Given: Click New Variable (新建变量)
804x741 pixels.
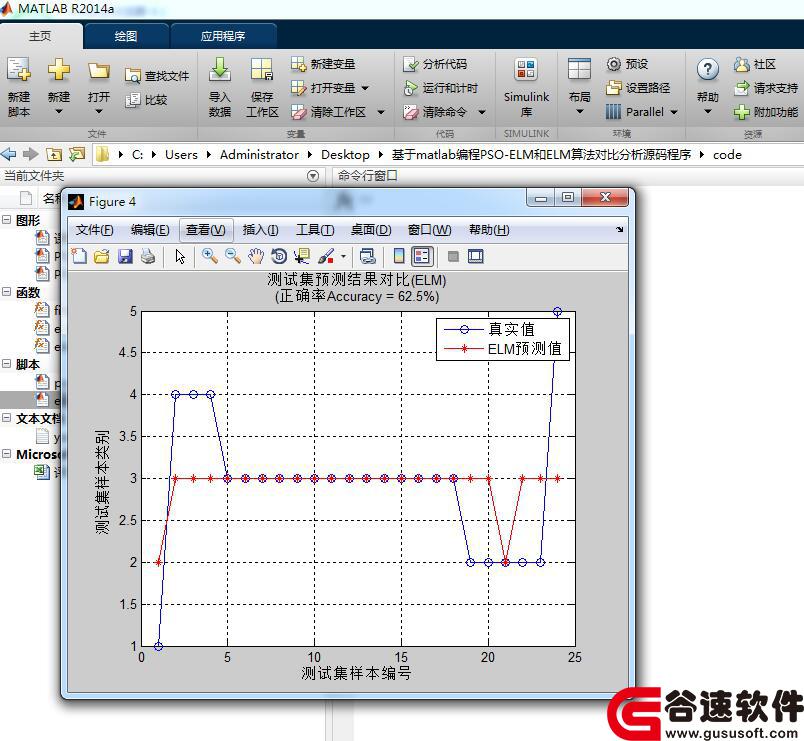Looking at the screenshot, I should click(323, 64).
